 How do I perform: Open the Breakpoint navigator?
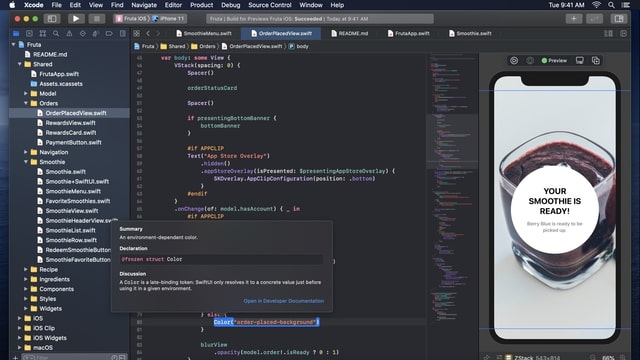[109, 33]
